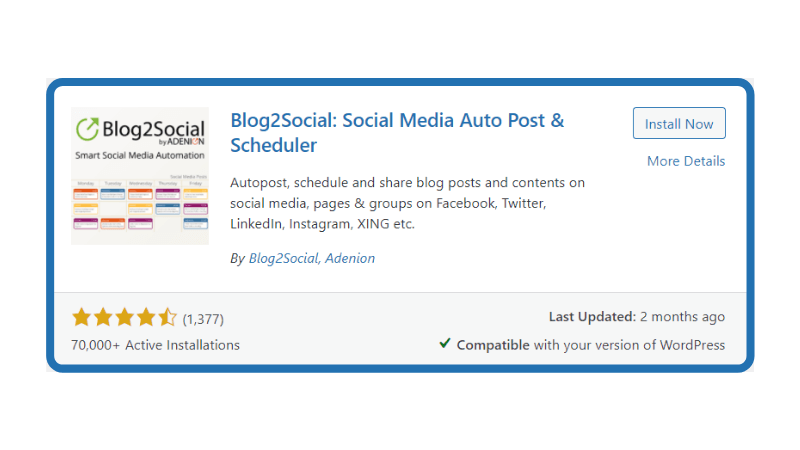Screen dimensions: 800x450
Task: Click the Smart Social Media Automation caption
Action: [x=140, y=155]
